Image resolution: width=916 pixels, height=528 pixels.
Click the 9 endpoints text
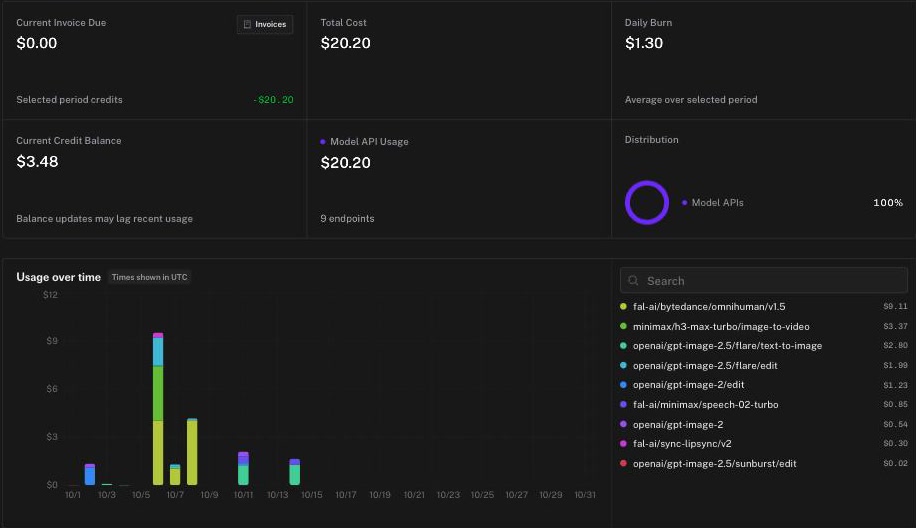pyautogui.click(x=347, y=218)
